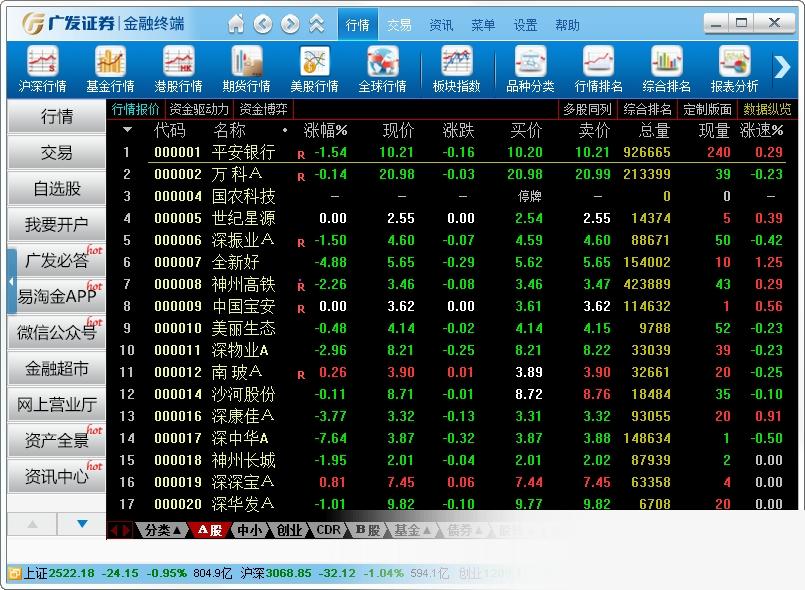The image size is (805, 590).
Task: Click the 广发必答 sidebar button
Action: pos(57,260)
